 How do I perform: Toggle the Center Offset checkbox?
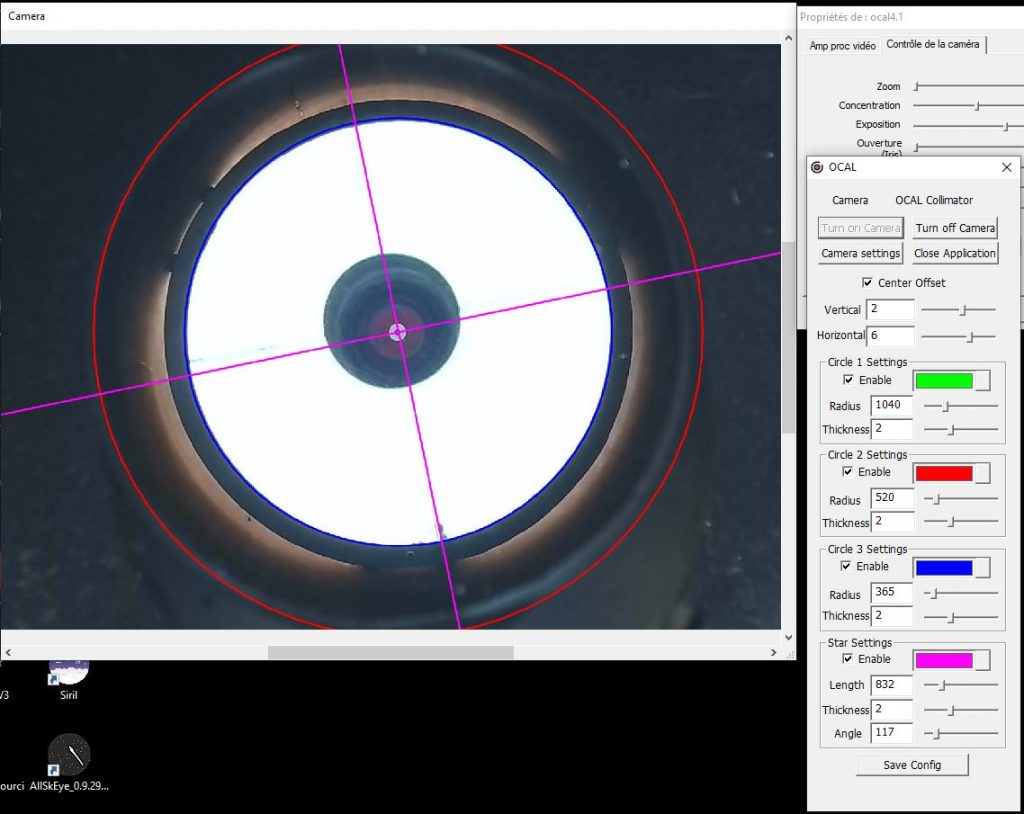(x=867, y=283)
